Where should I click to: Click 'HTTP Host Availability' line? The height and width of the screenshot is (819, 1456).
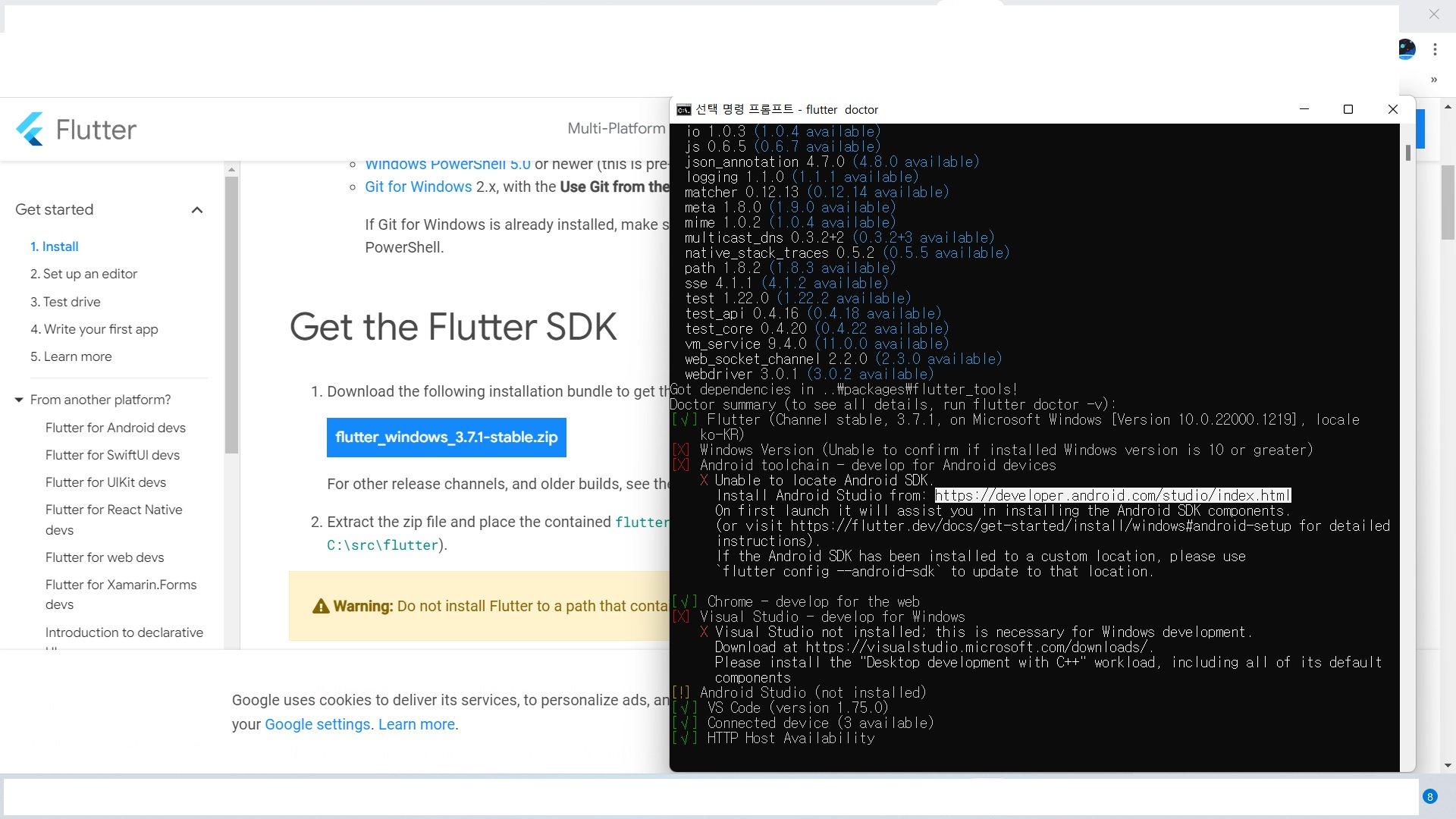coord(773,738)
